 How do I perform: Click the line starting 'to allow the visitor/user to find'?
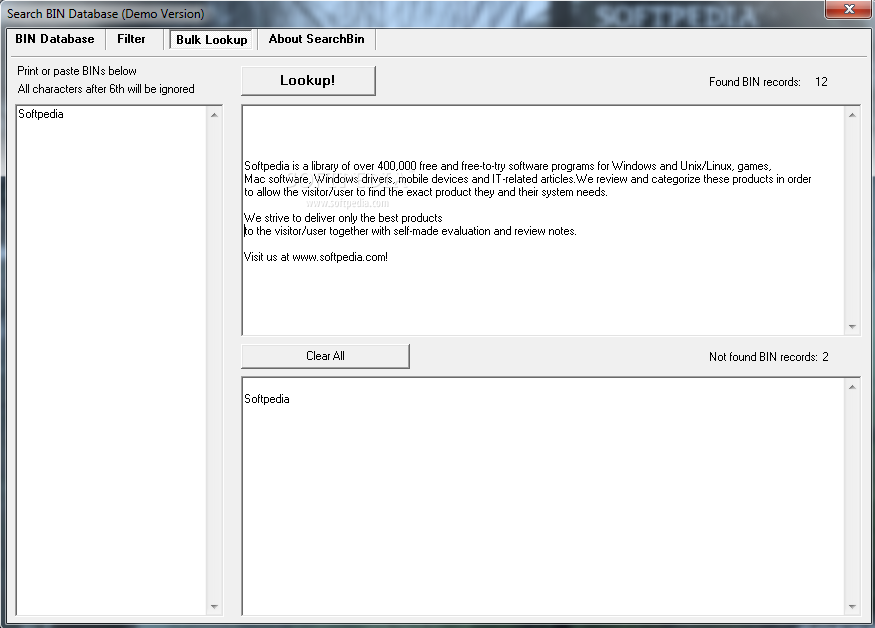pos(426,192)
